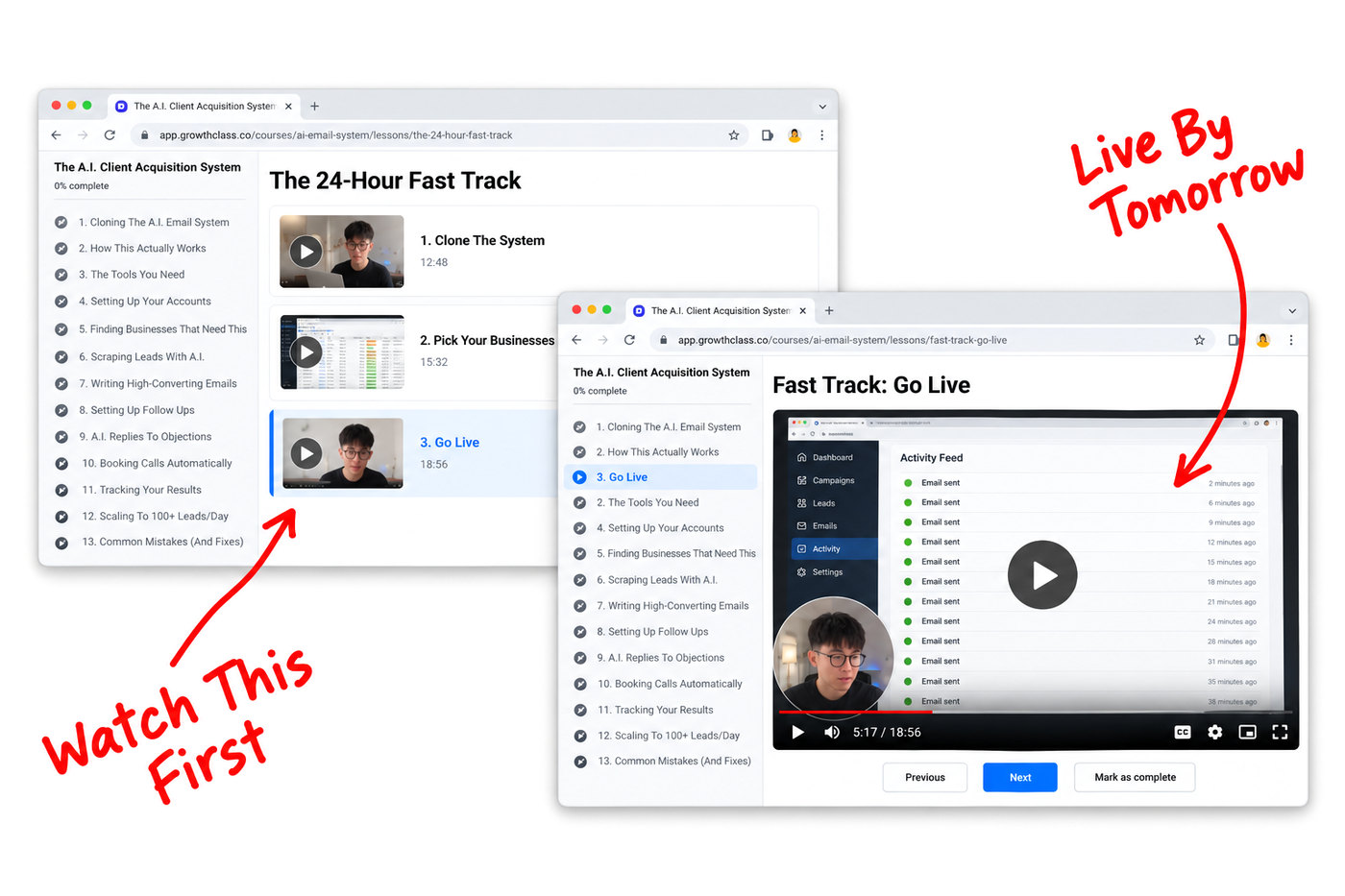Open three-dot menu in front browser window
Screen dimensions: 1345x896
[1291, 340]
